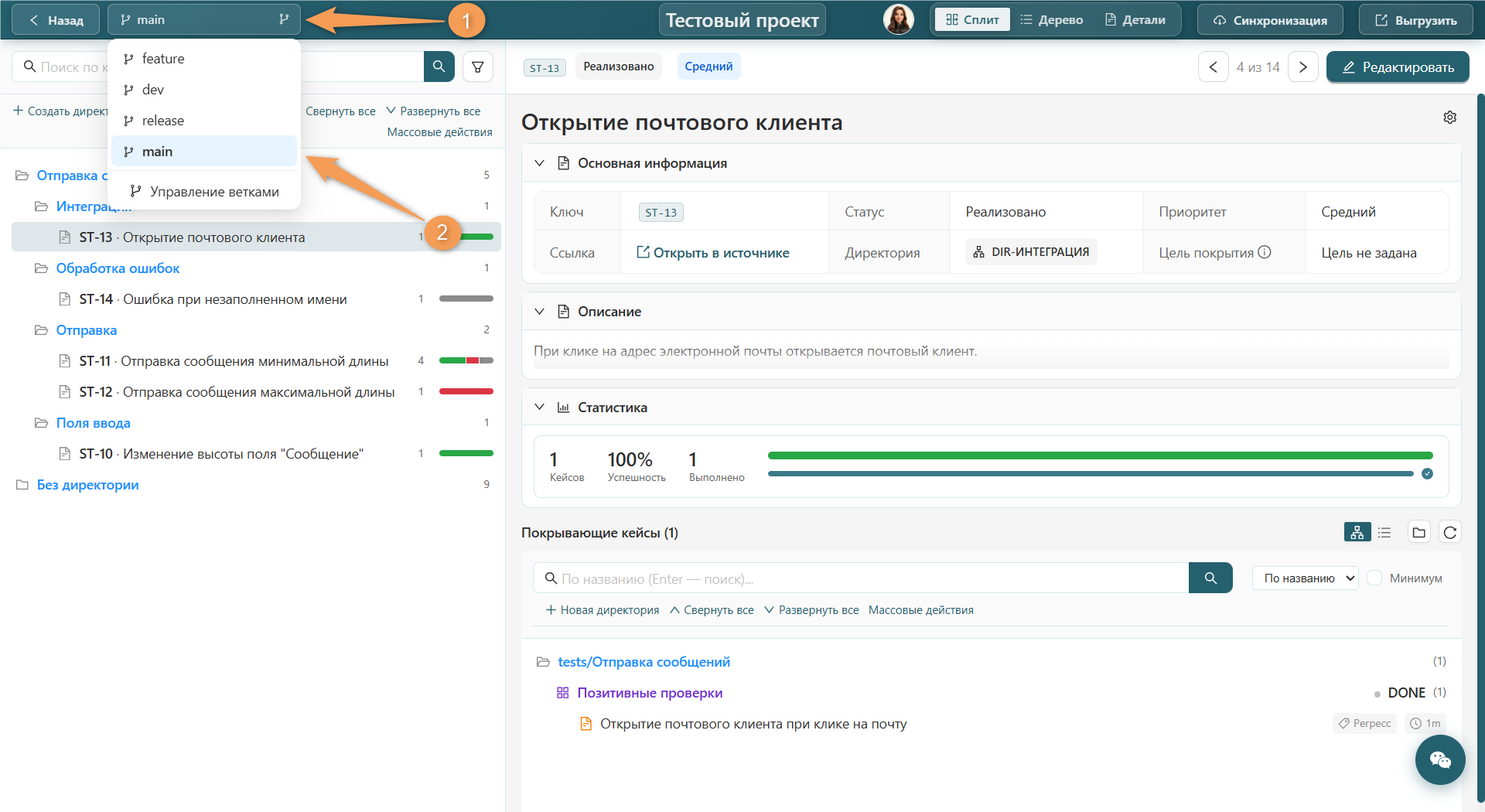Click the clock 1m duration badge
Viewport: 1485px width, 812px height.
pos(1425,723)
